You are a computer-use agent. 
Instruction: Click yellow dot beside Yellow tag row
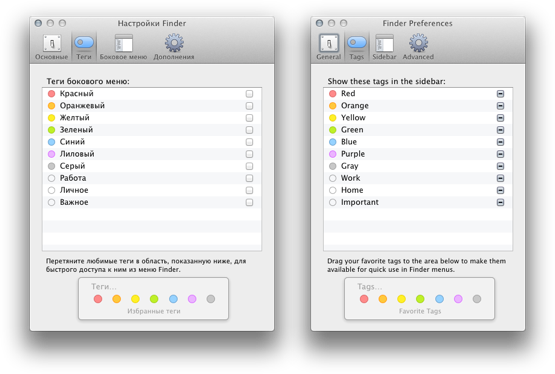332,118
